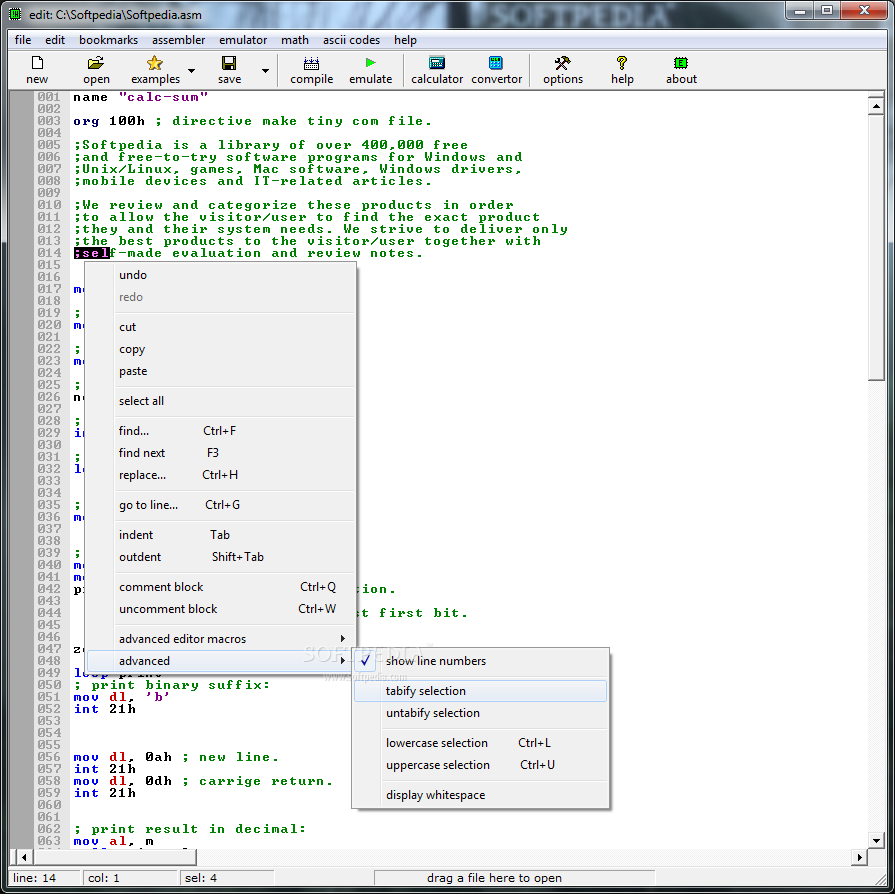
Task: Select tabify selection in submenu
Action: (x=481, y=691)
